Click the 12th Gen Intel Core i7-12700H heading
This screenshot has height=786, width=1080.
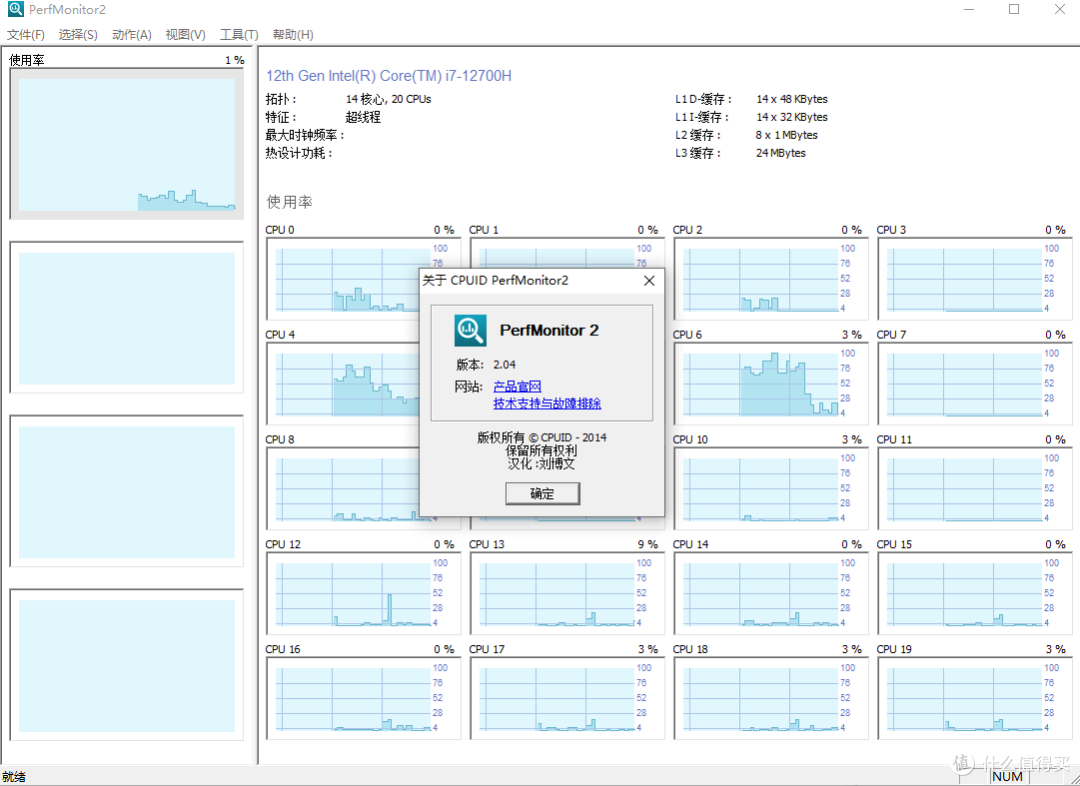[389, 76]
